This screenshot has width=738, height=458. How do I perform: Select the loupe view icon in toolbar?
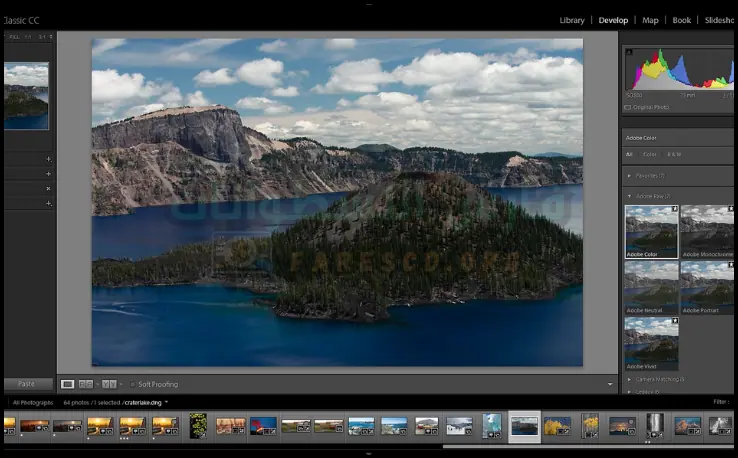click(67, 384)
